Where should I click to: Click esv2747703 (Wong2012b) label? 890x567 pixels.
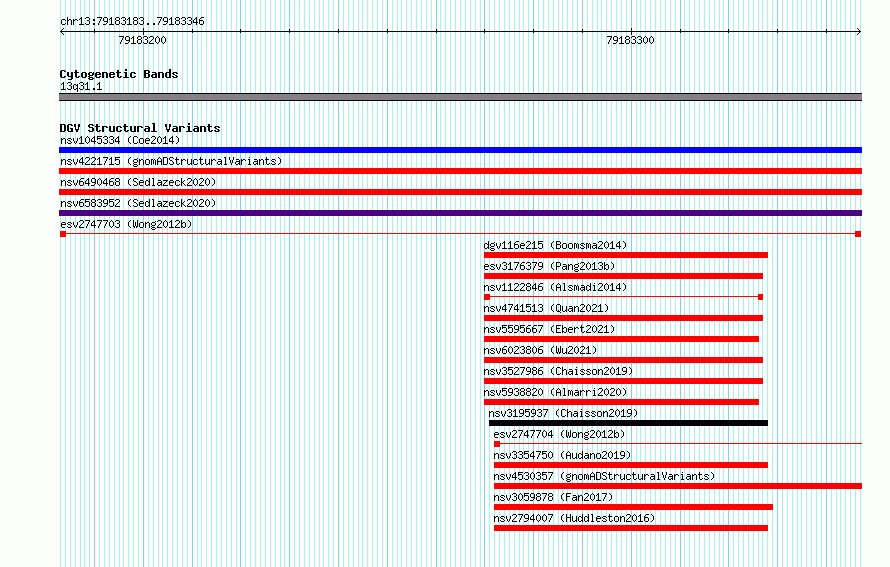[126, 224]
